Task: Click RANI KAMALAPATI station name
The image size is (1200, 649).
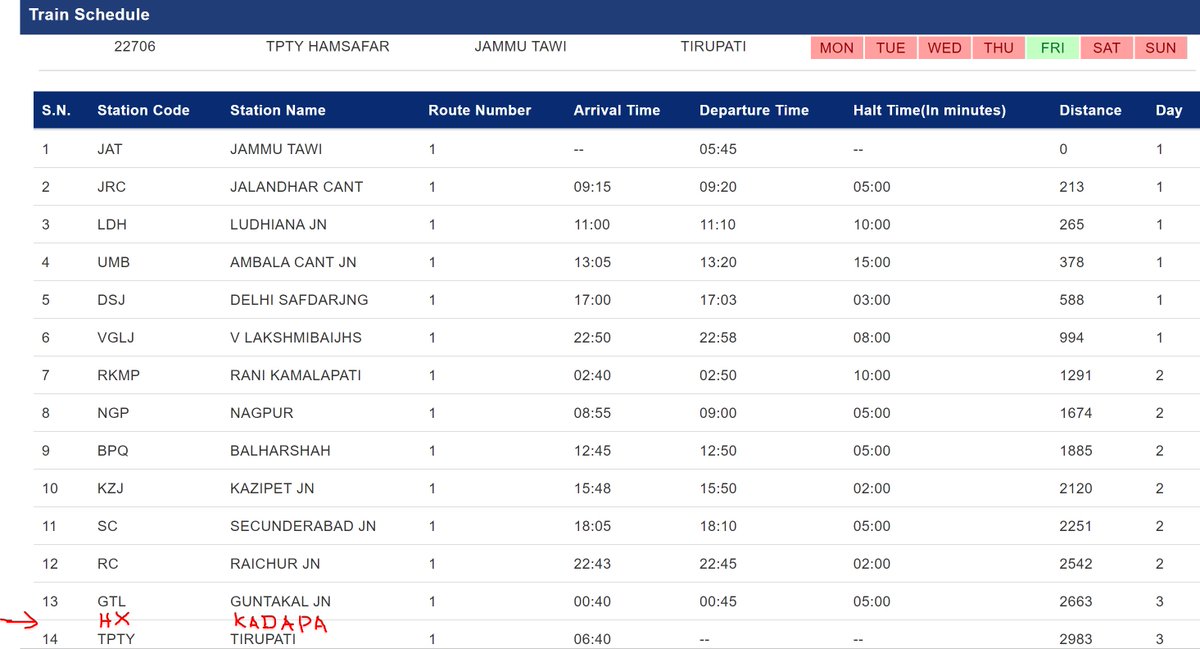Action: click(295, 375)
